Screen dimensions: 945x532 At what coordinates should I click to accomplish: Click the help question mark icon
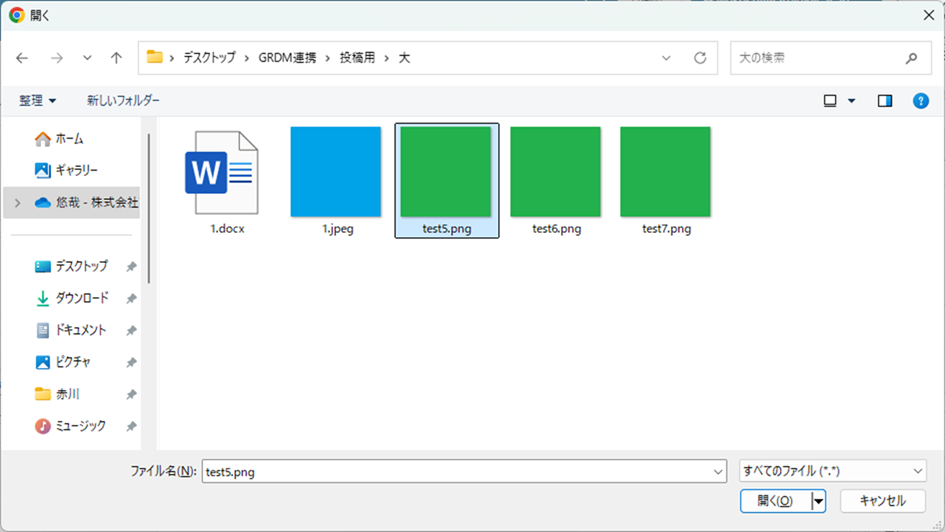[x=921, y=101]
